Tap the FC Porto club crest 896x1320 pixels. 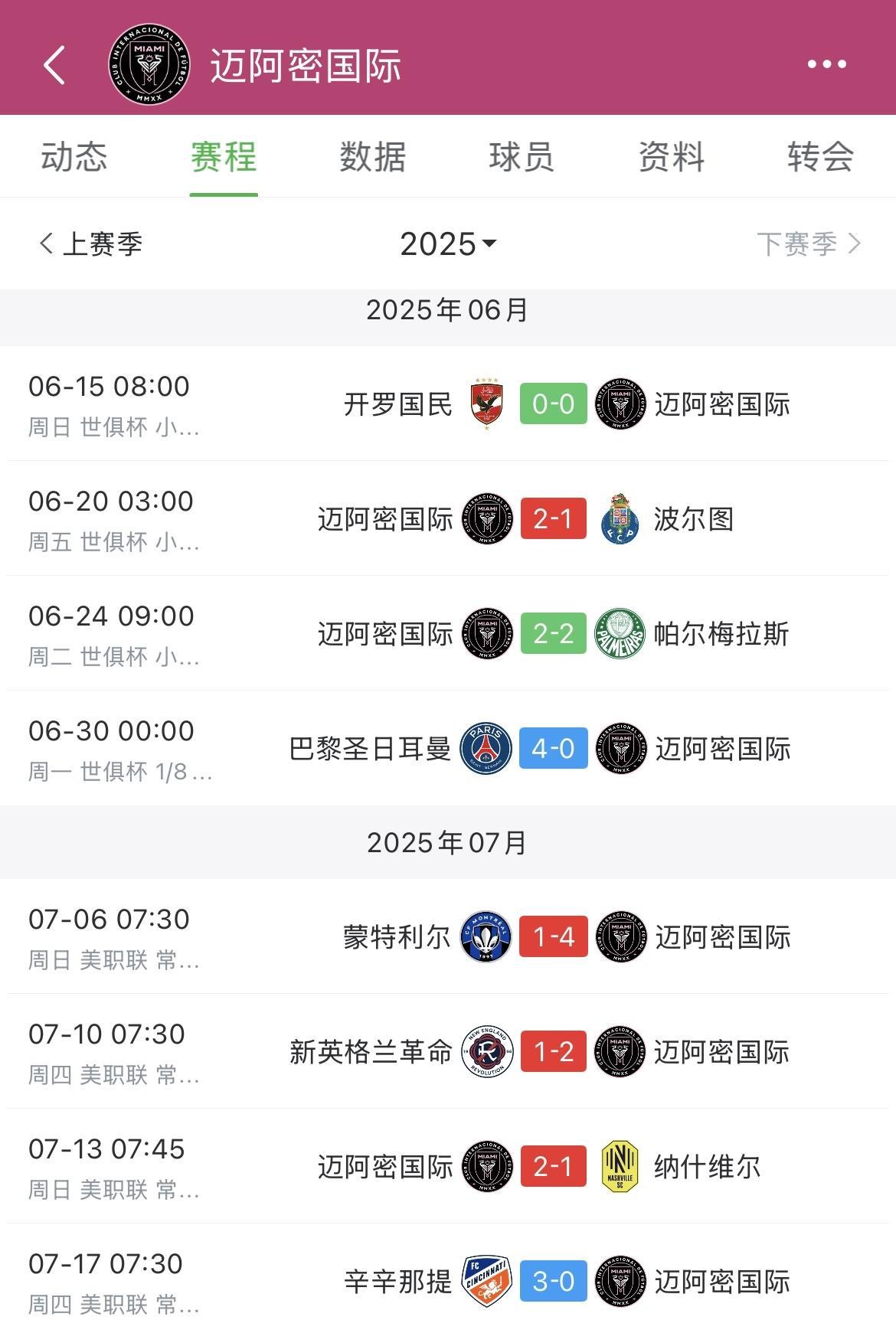(x=620, y=519)
